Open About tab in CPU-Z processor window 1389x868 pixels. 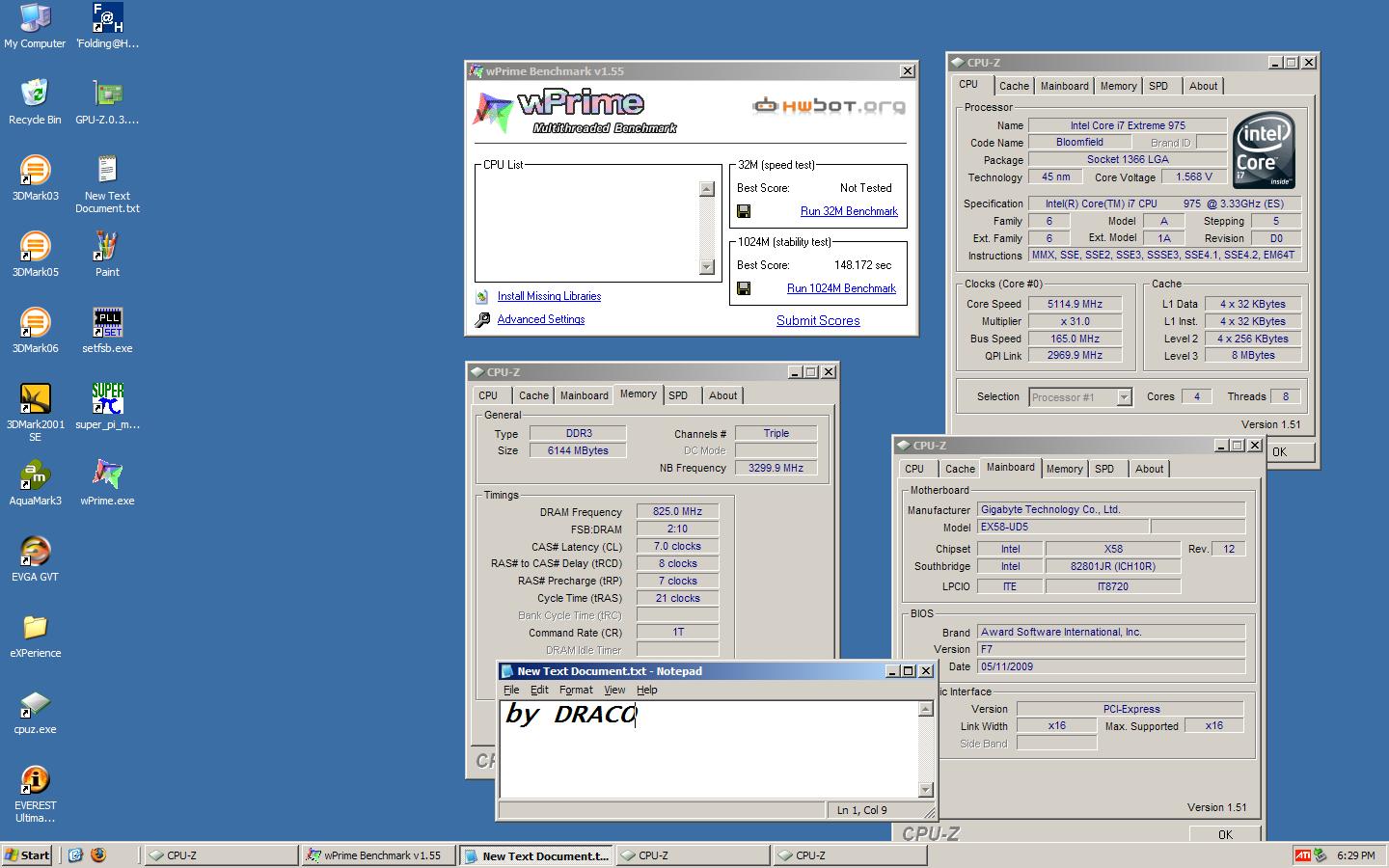(x=1203, y=86)
